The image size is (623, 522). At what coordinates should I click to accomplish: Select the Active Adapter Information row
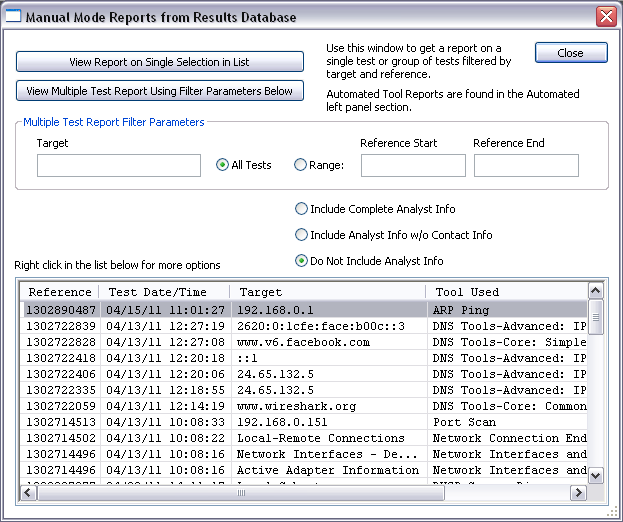(x=304, y=470)
